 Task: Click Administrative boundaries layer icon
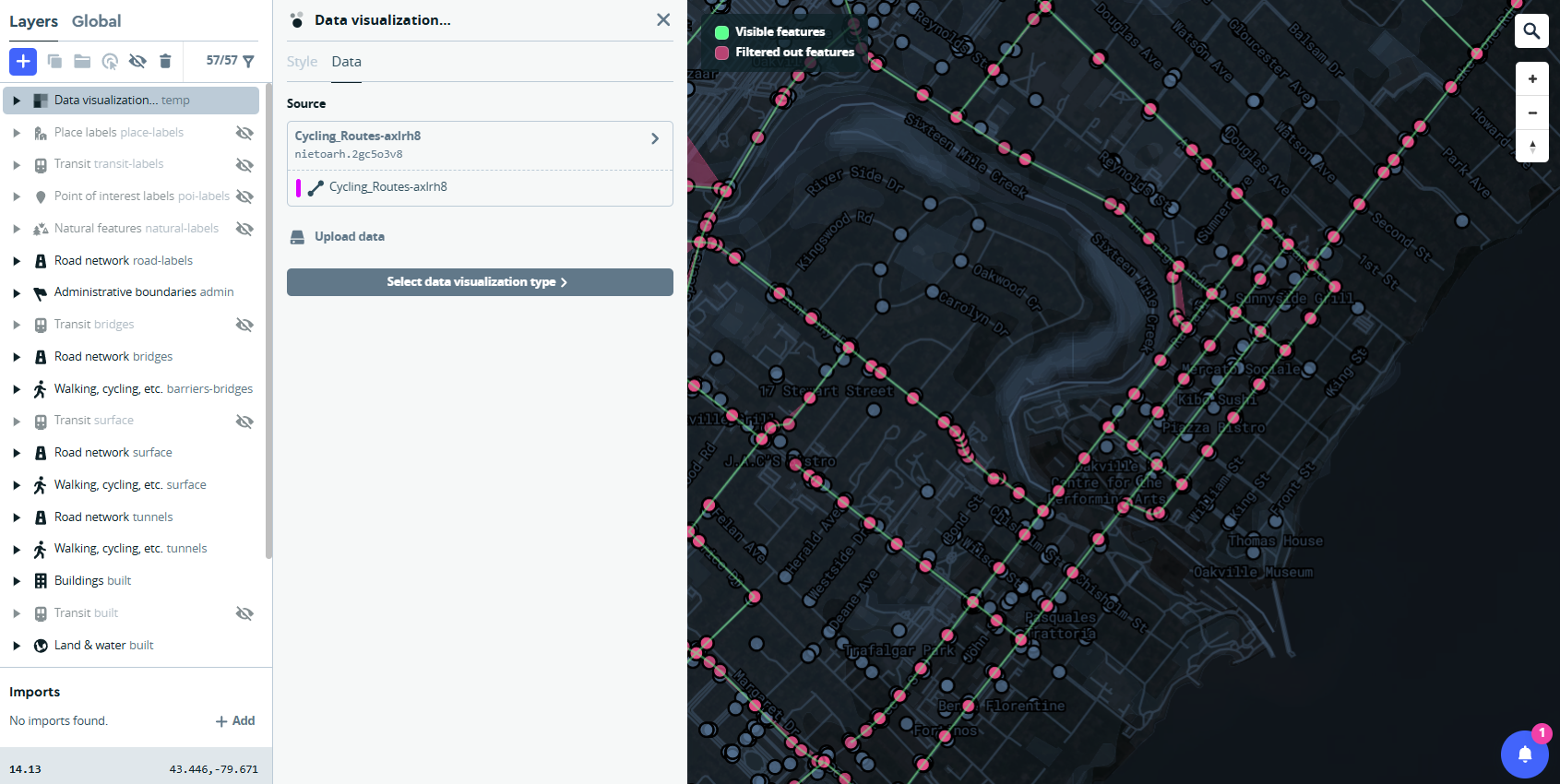[41, 293]
